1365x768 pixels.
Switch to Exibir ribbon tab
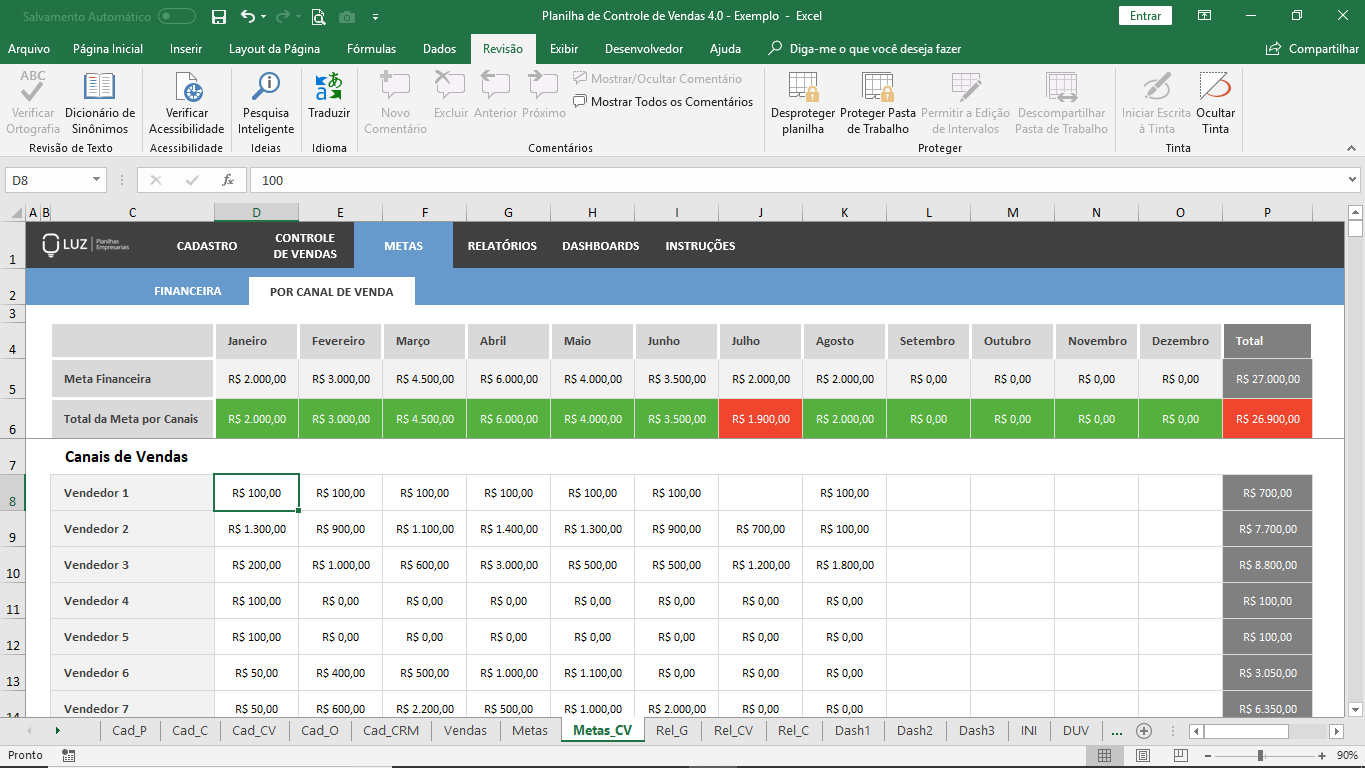tap(564, 48)
